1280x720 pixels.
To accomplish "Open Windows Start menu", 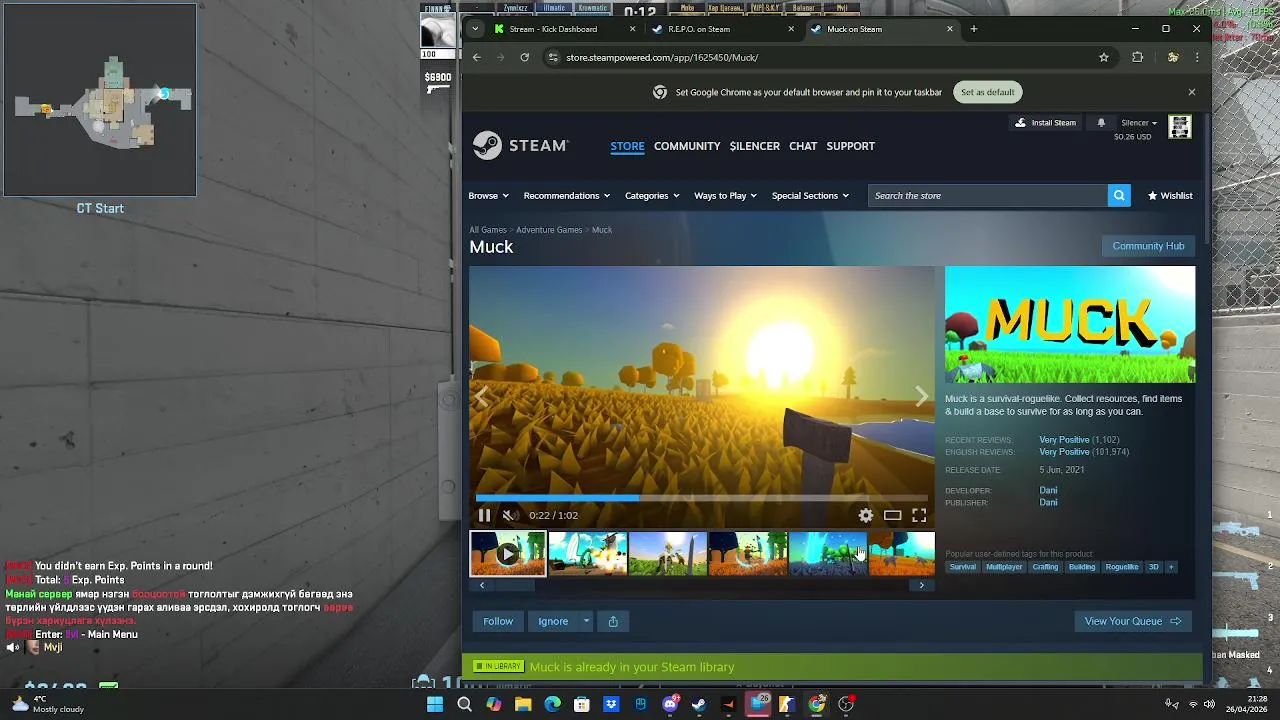I will (435, 704).
